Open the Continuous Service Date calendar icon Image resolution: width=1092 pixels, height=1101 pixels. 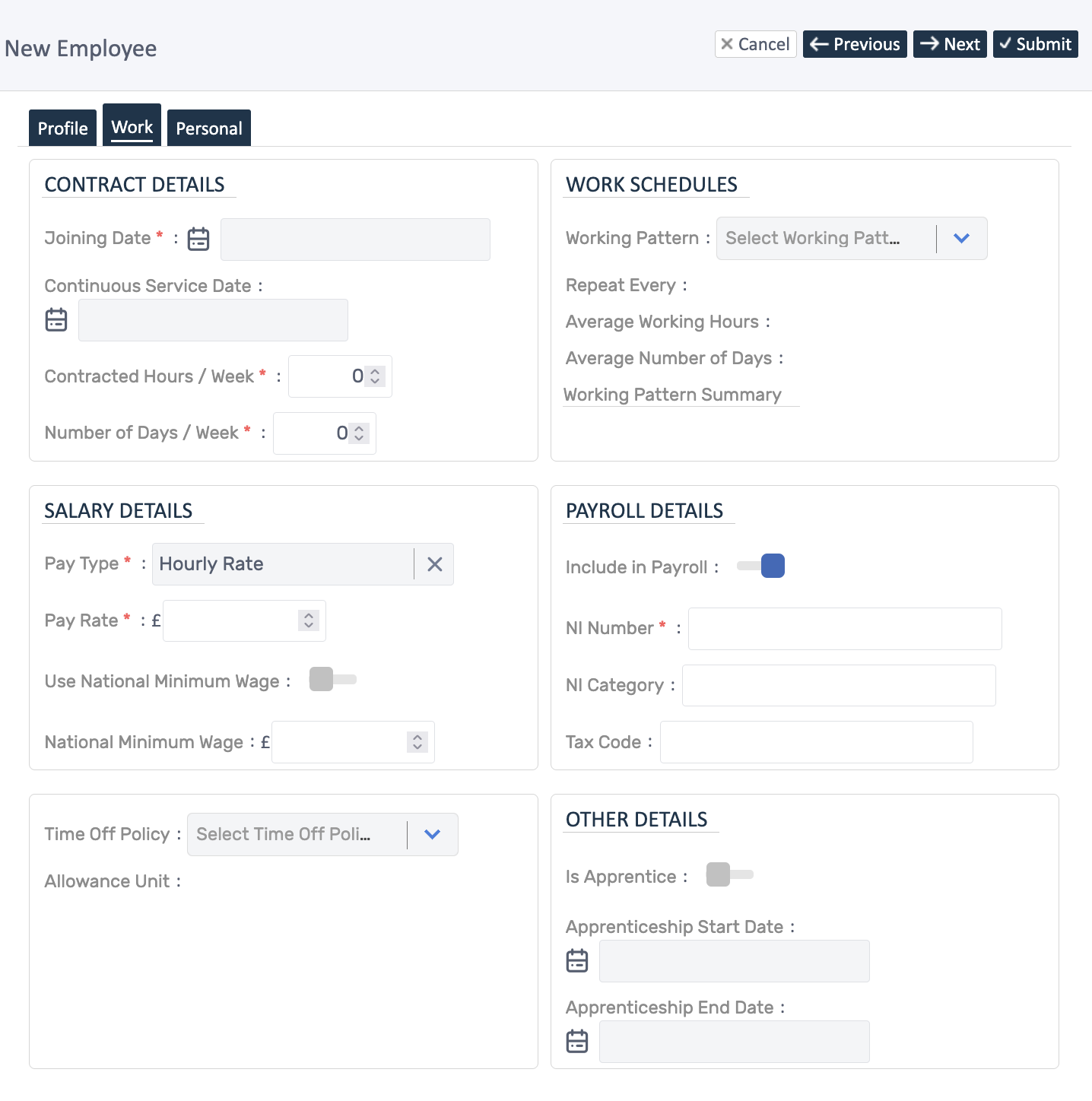[56, 320]
